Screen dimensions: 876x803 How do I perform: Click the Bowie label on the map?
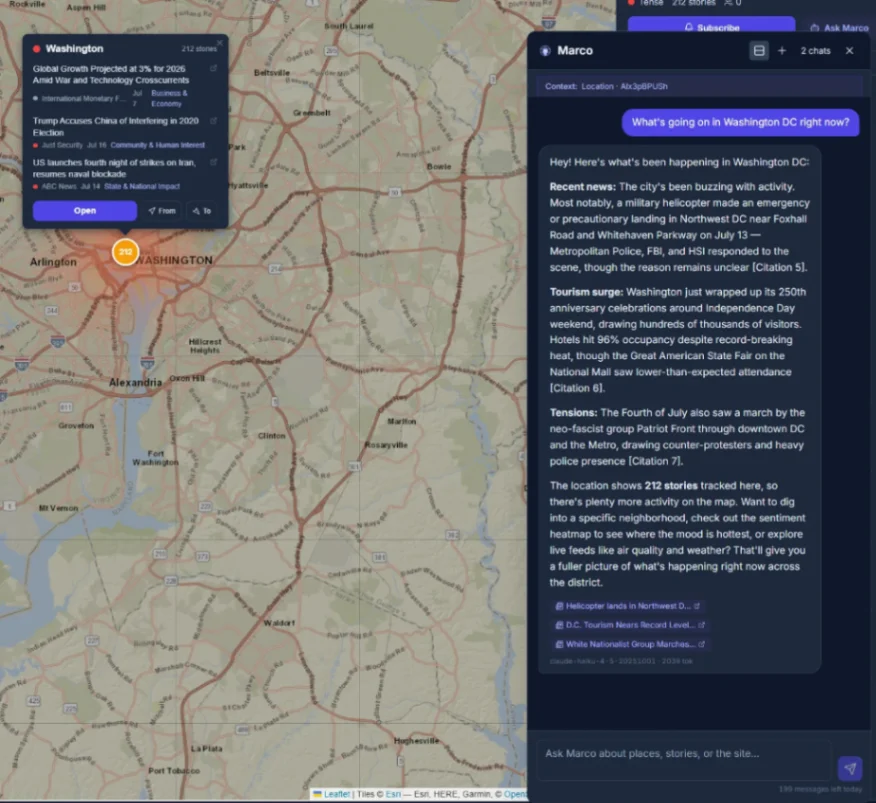tap(439, 167)
